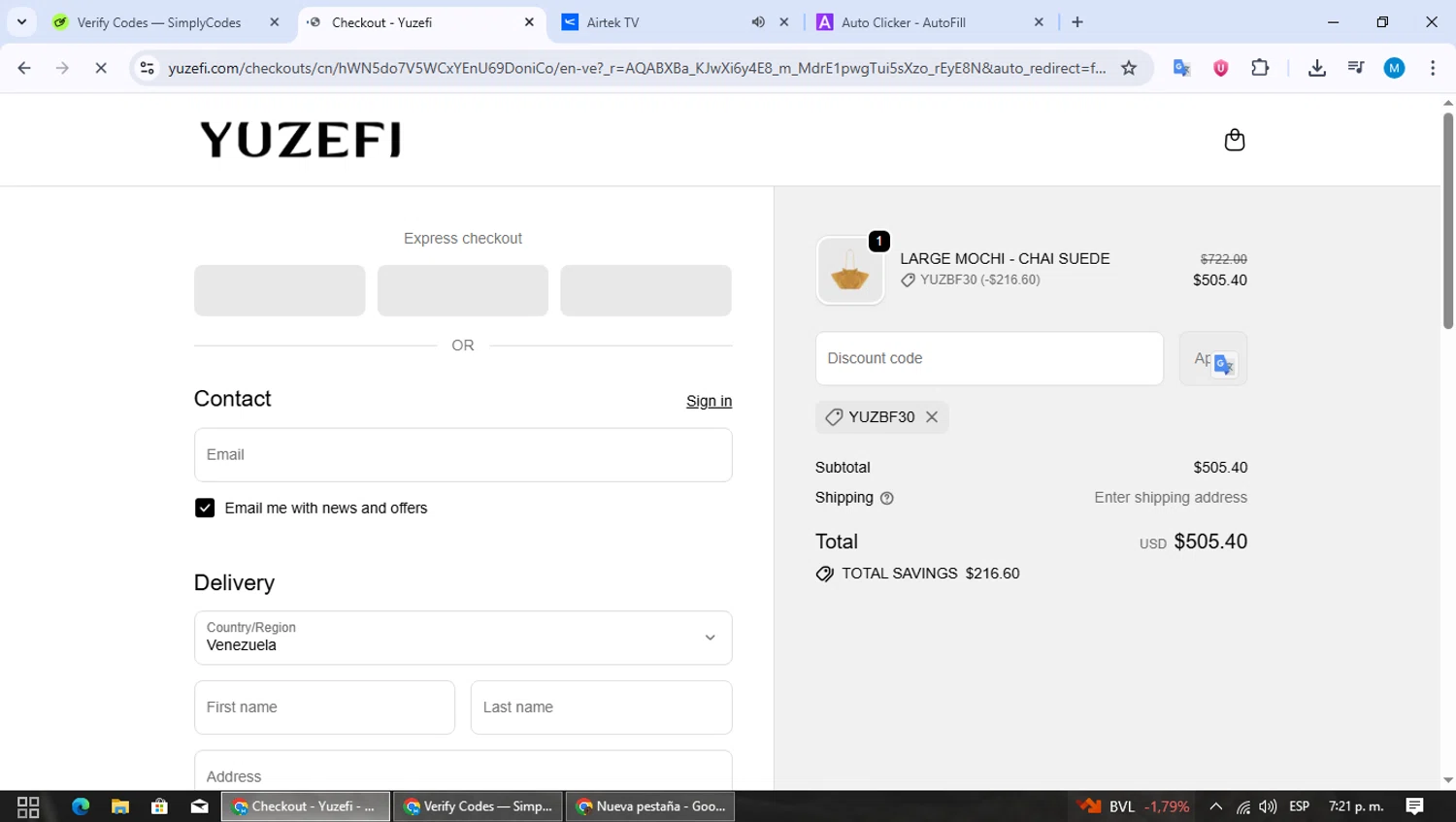Go forward in browser history
This screenshot has width=1456, height=822.
[62, 68]
